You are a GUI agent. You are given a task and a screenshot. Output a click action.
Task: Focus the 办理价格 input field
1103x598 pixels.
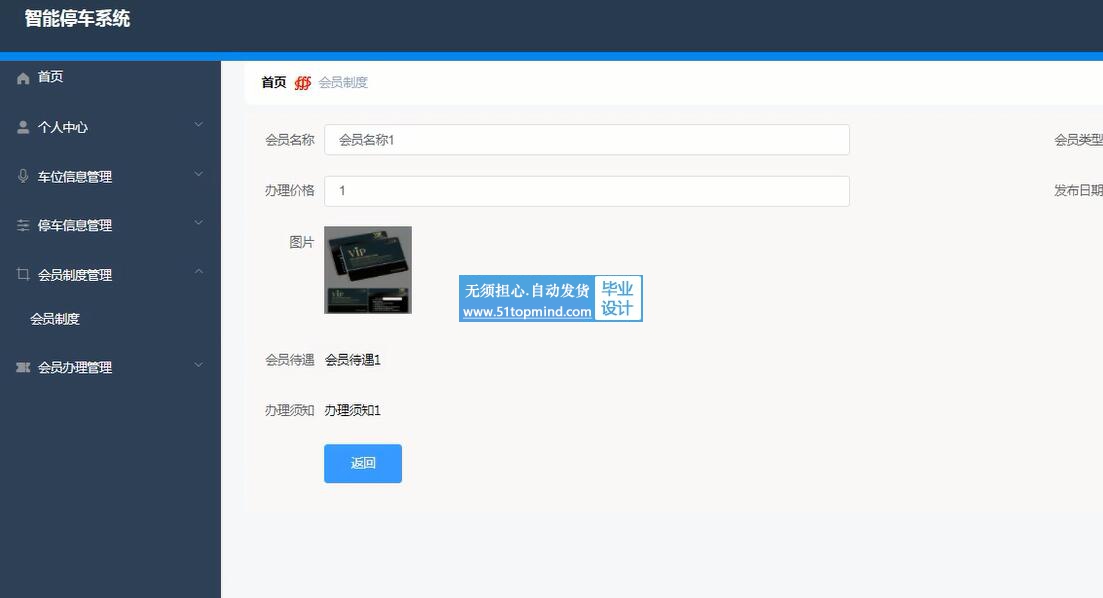click(x=587, y=191)
